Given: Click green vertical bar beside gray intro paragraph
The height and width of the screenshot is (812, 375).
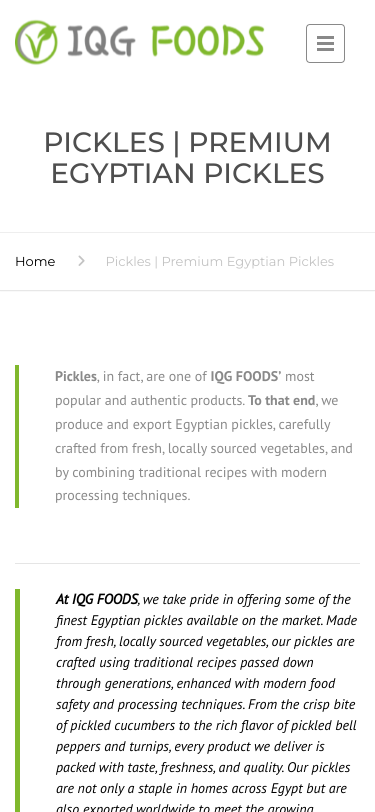Looking at the screenshot, I should click(17, 436).
